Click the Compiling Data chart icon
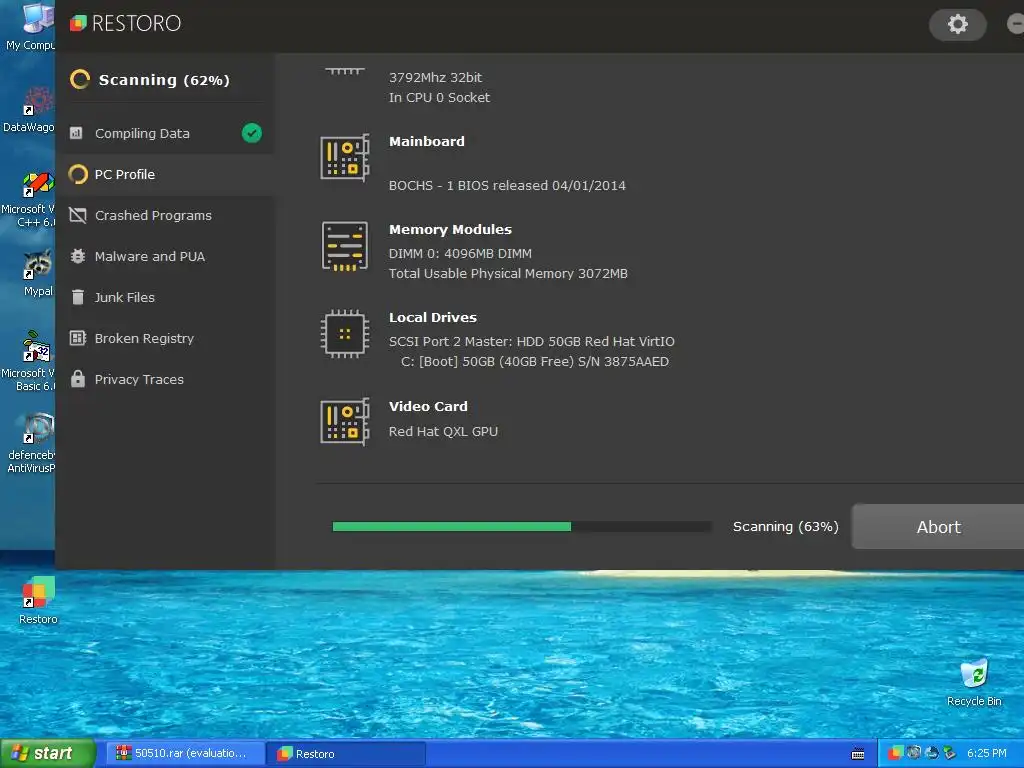The width and height of the screenshot is (1024, 768). (76, 133)
